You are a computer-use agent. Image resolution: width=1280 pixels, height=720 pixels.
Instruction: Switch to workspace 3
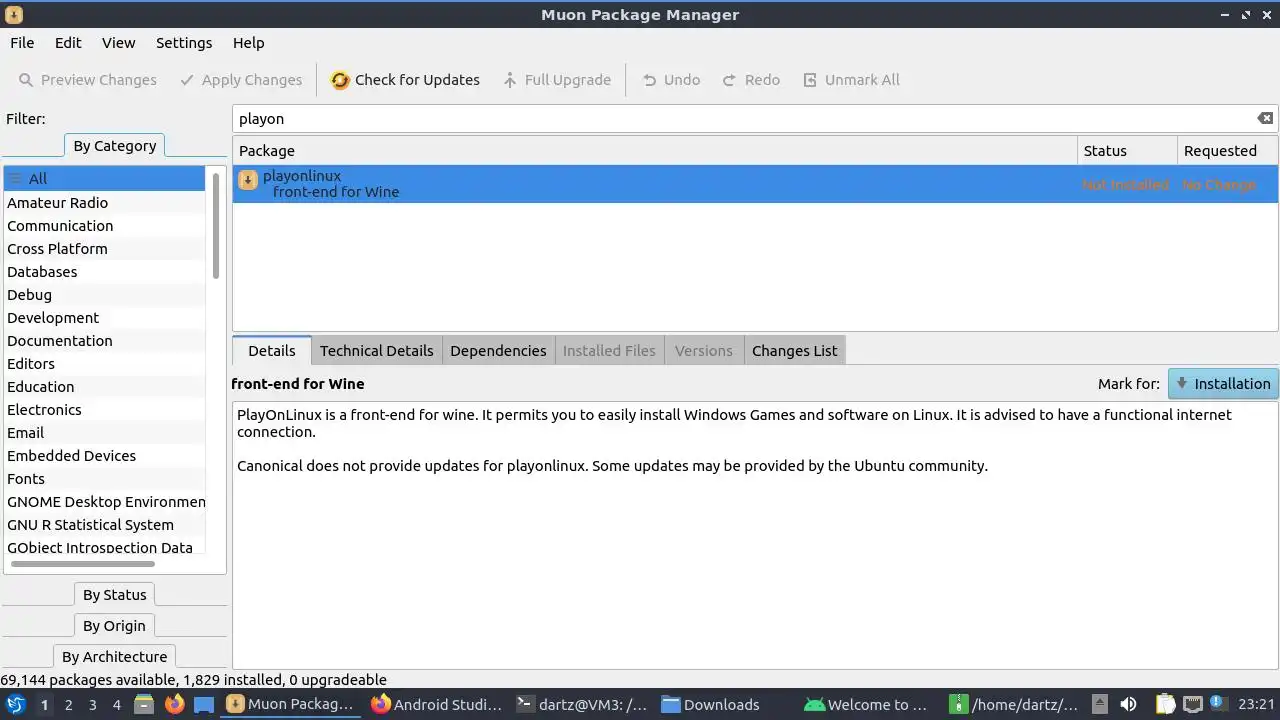click(92, 704)
